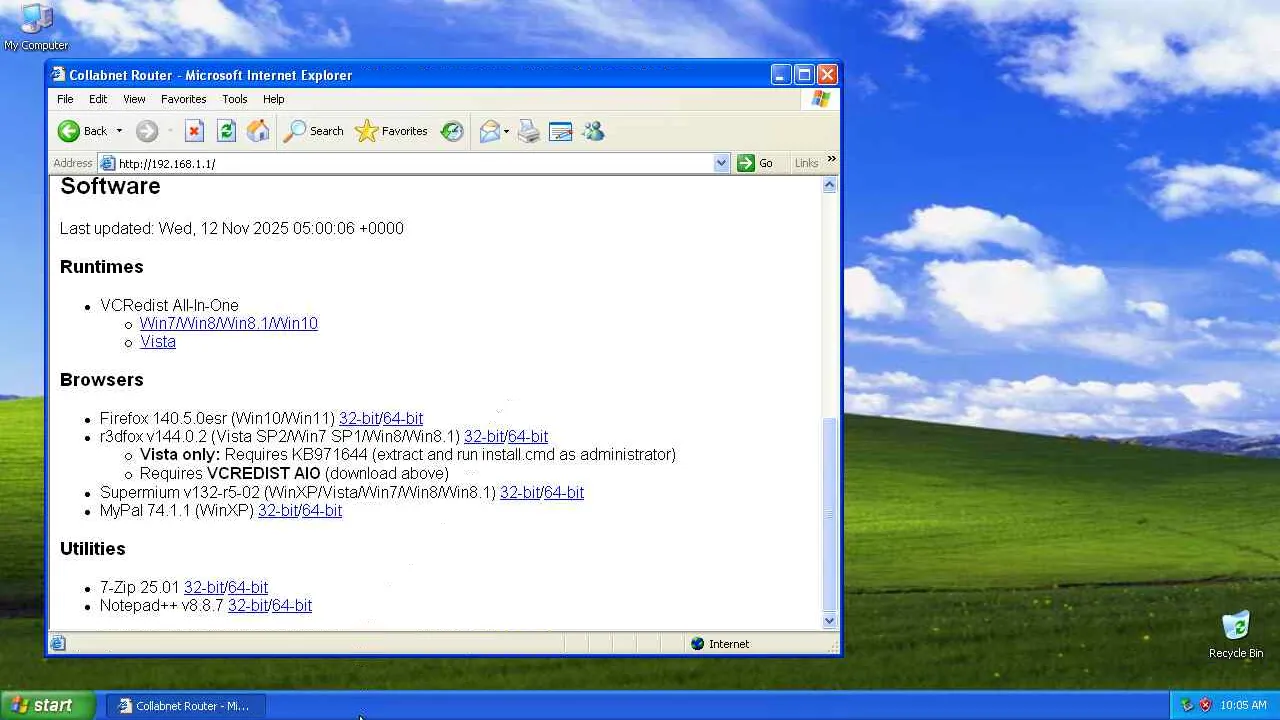1280x720 pixels.
Task: Open the Edit menu
Action: click(98, 99)
